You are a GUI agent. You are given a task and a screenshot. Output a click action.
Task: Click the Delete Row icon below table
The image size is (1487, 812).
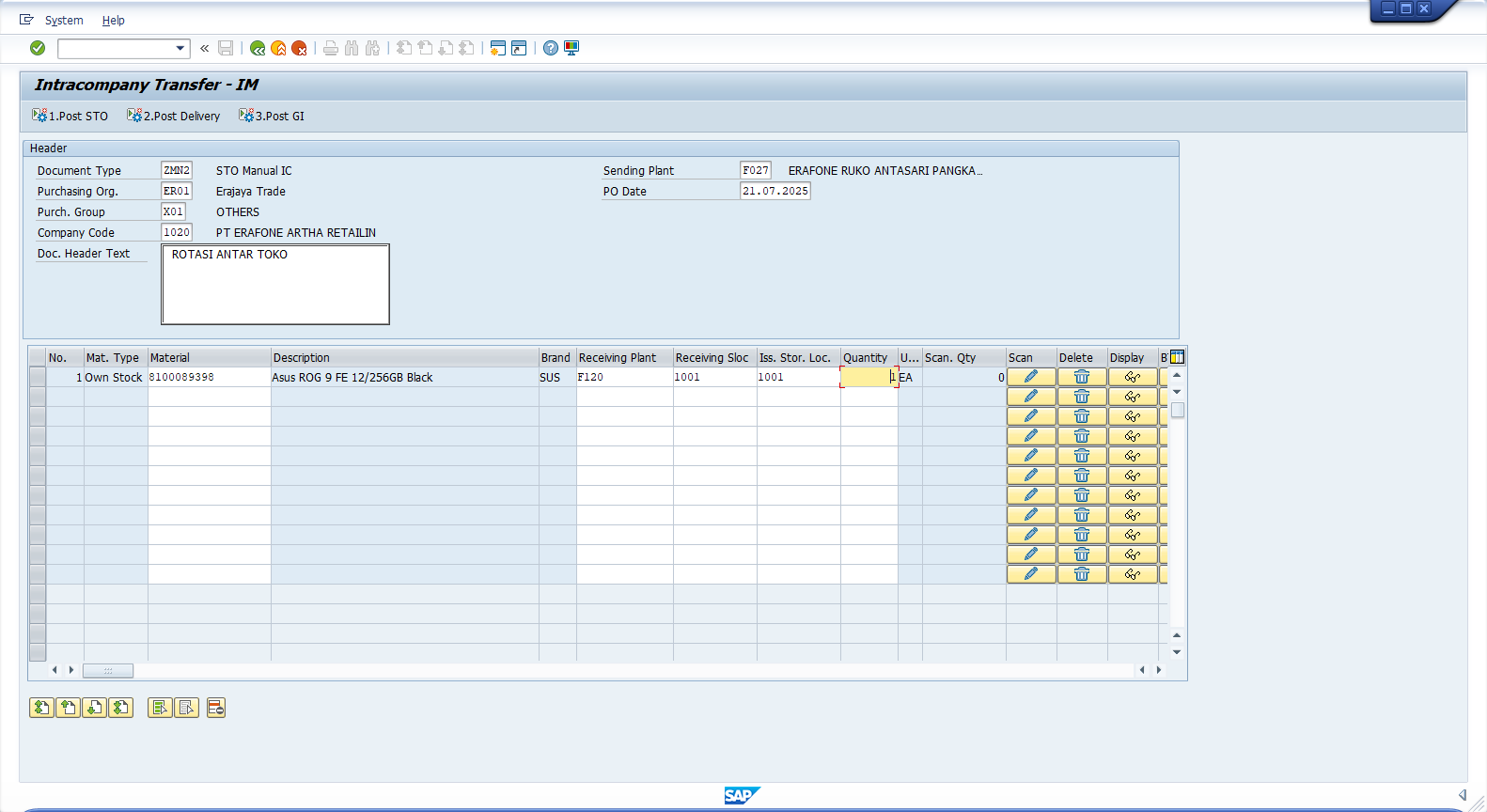[x=216, y=708]
